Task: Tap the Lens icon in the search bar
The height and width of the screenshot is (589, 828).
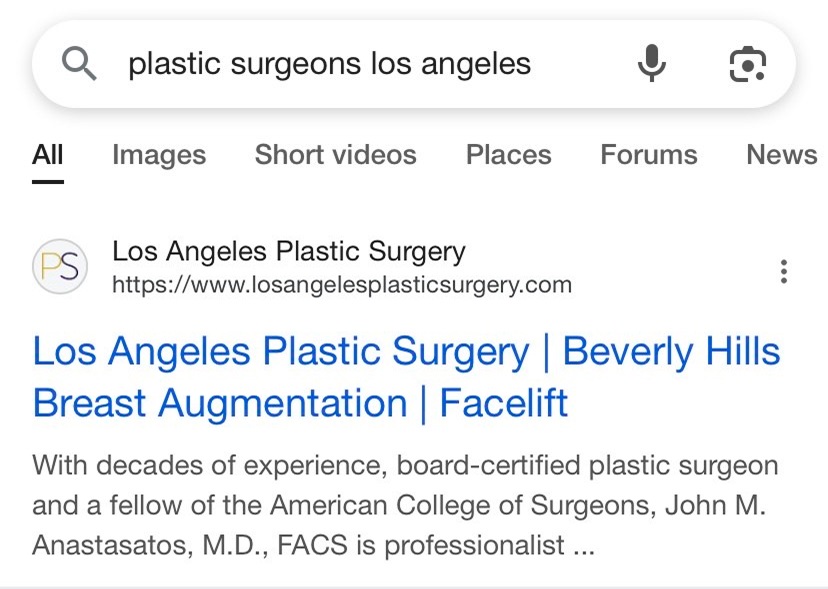Action: point(747,62)
